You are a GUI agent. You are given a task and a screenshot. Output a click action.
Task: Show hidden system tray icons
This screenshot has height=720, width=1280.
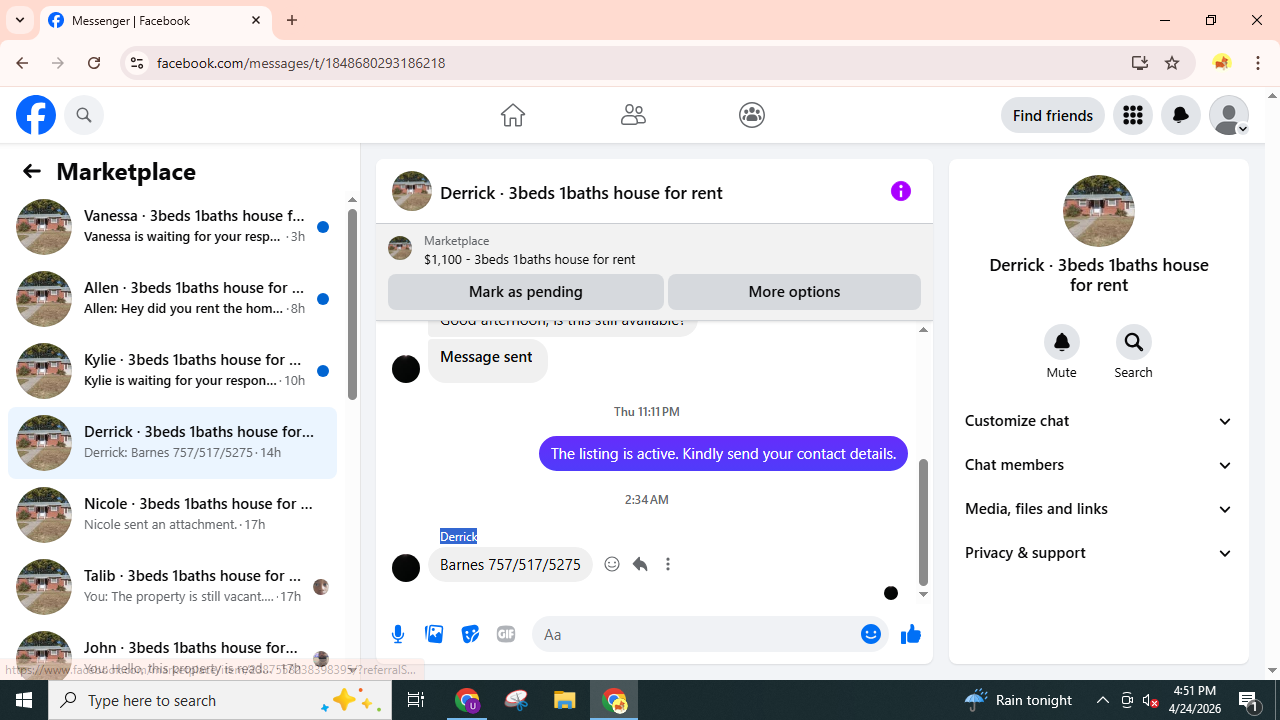[1102, 700]
